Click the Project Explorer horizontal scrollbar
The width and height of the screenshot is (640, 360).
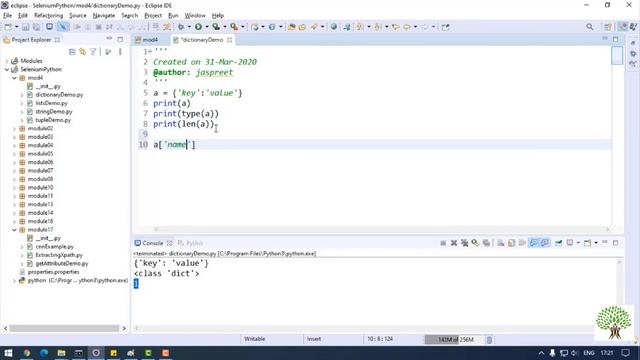tap(64, 328)
